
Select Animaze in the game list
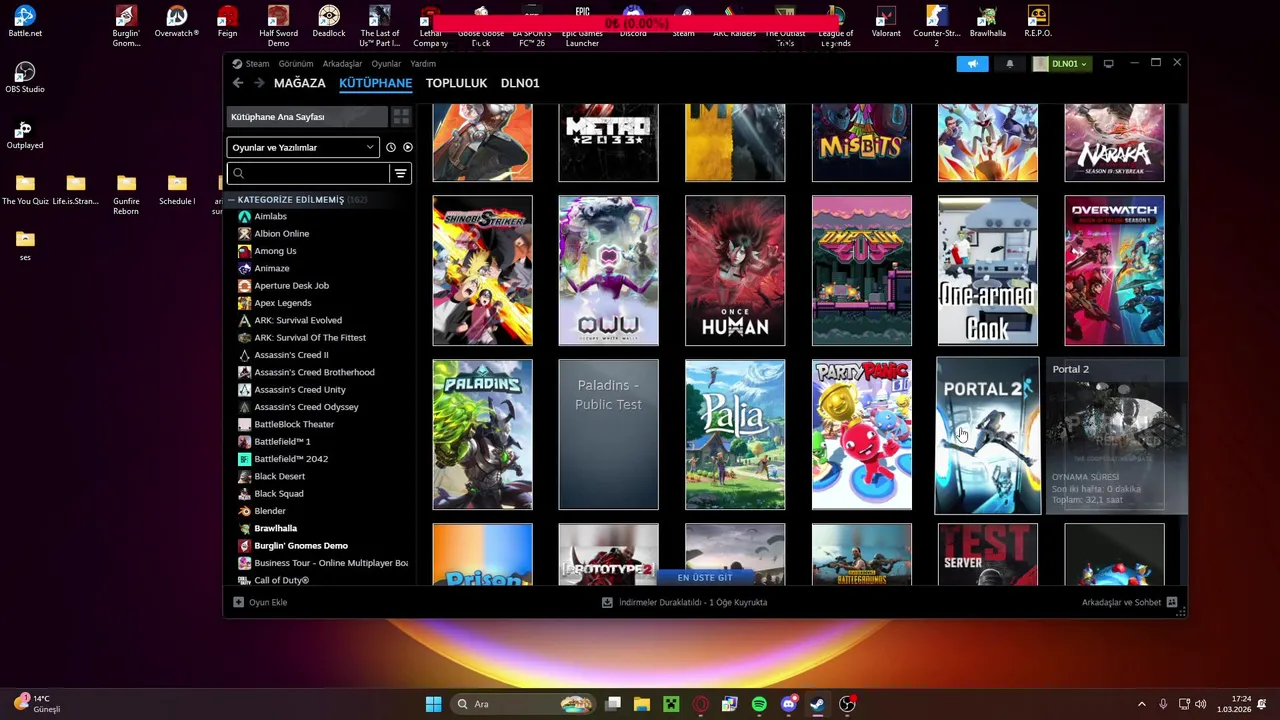[x=271, y=268]
